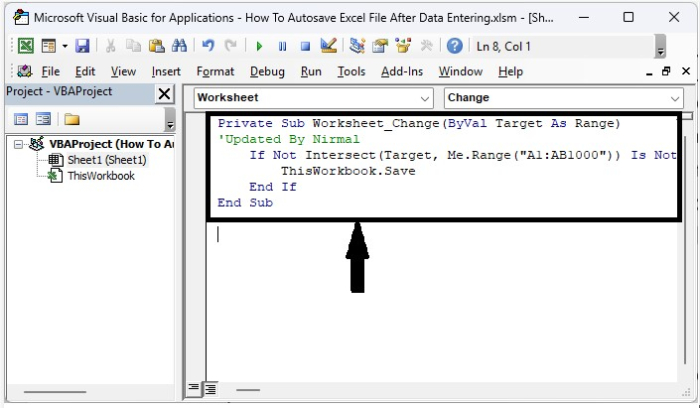Close the inner code window

pyautogui.click(x=686, y=71)
